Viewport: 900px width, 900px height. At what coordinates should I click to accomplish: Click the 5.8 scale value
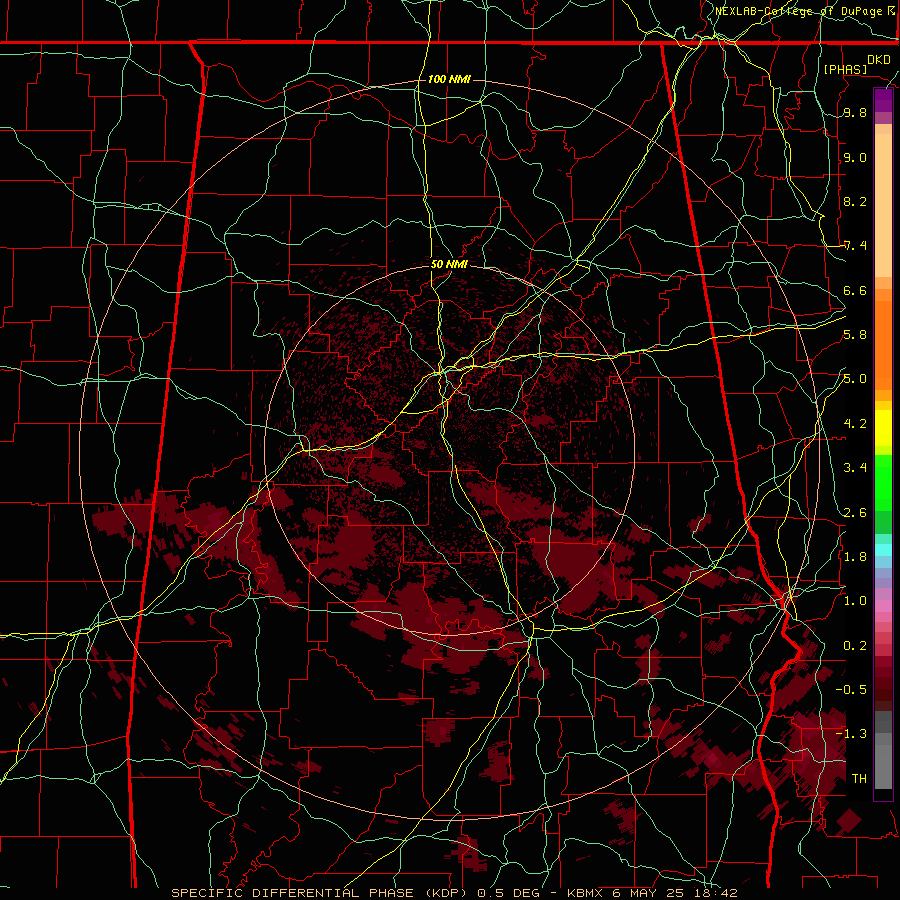[x=855, y=335]
